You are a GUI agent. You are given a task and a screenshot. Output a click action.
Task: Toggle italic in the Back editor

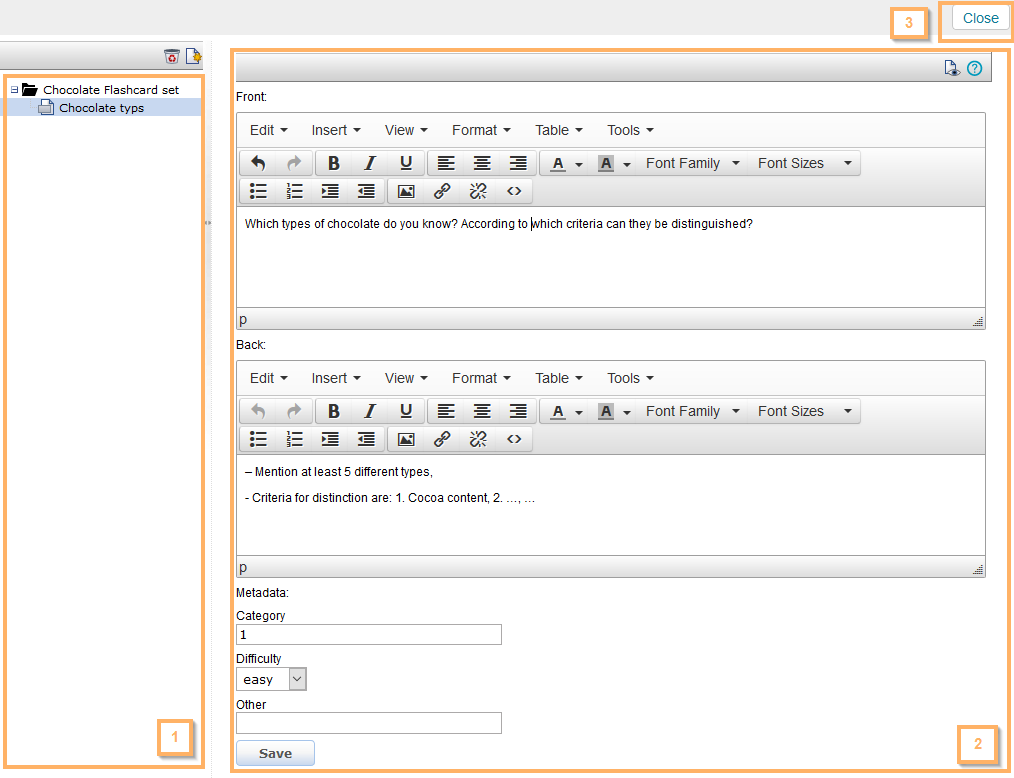click(x=370, y=411)
